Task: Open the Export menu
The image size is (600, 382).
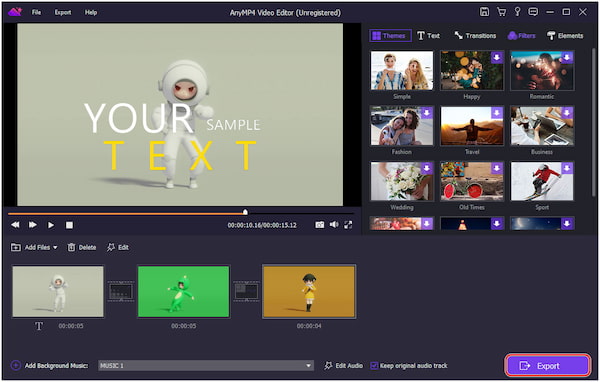Action: click(63, 12)
